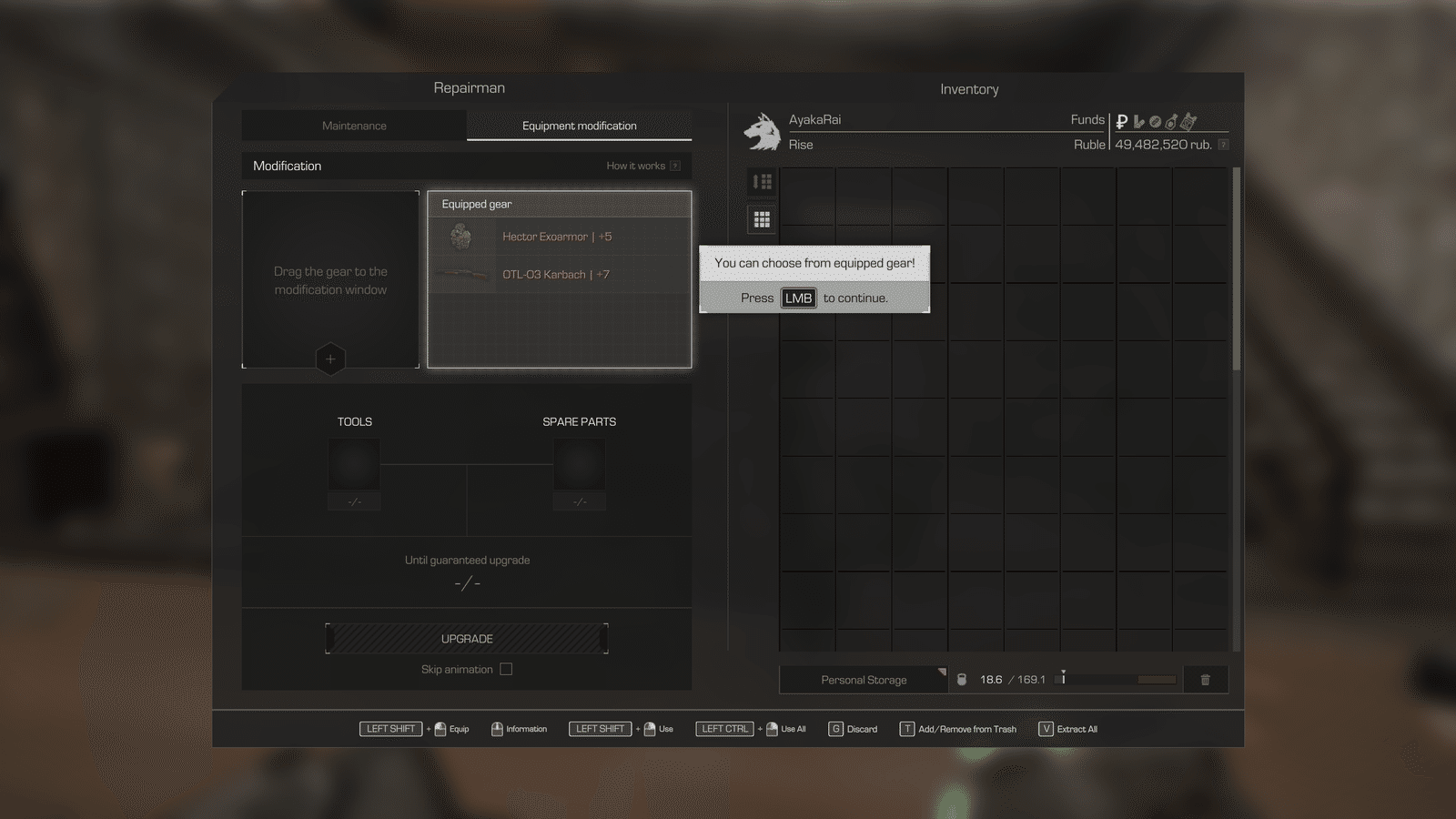Screen dimensions: 1456x819
Task: Click the inventory scrollbar
Action: point(1236,268)
